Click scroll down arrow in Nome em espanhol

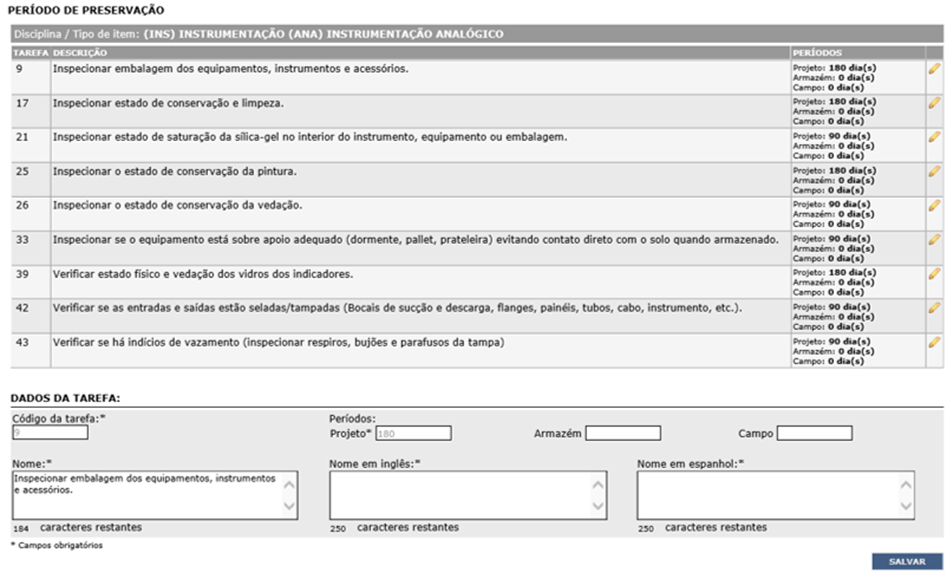click(906, 507)
